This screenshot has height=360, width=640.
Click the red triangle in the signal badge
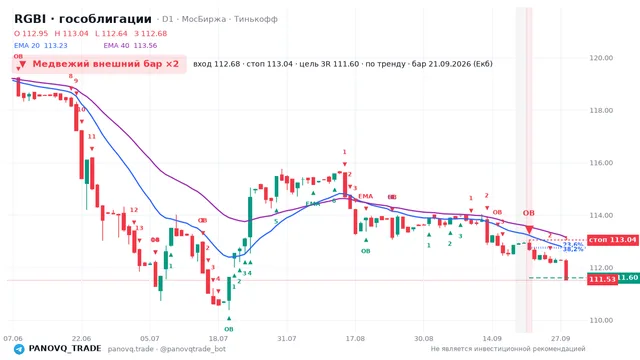tap(22, 64)
